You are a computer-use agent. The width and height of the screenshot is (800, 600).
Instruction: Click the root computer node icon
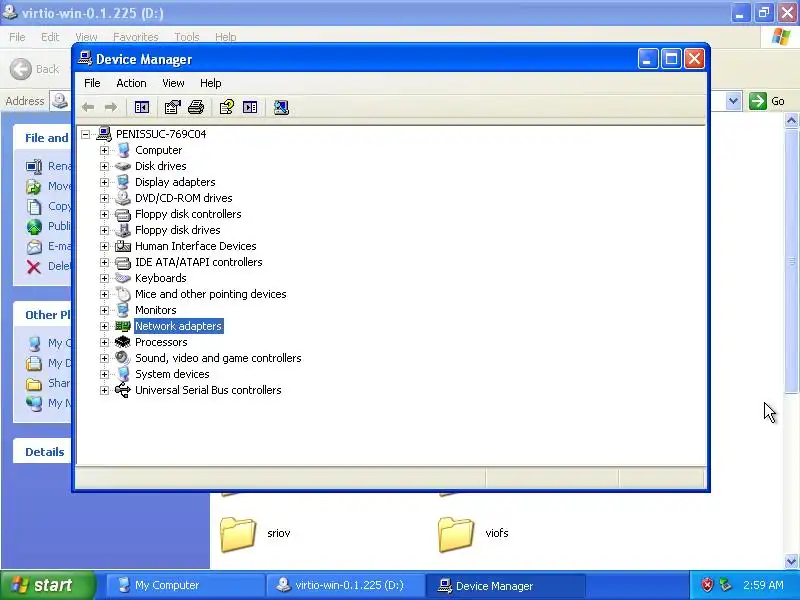pos(104,134)
